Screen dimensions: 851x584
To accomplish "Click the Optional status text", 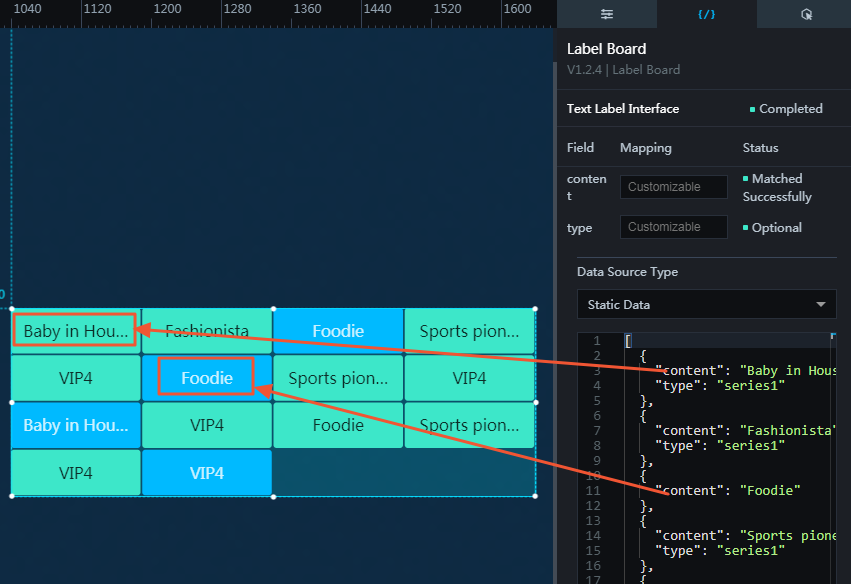I will [x=776, y=227].
